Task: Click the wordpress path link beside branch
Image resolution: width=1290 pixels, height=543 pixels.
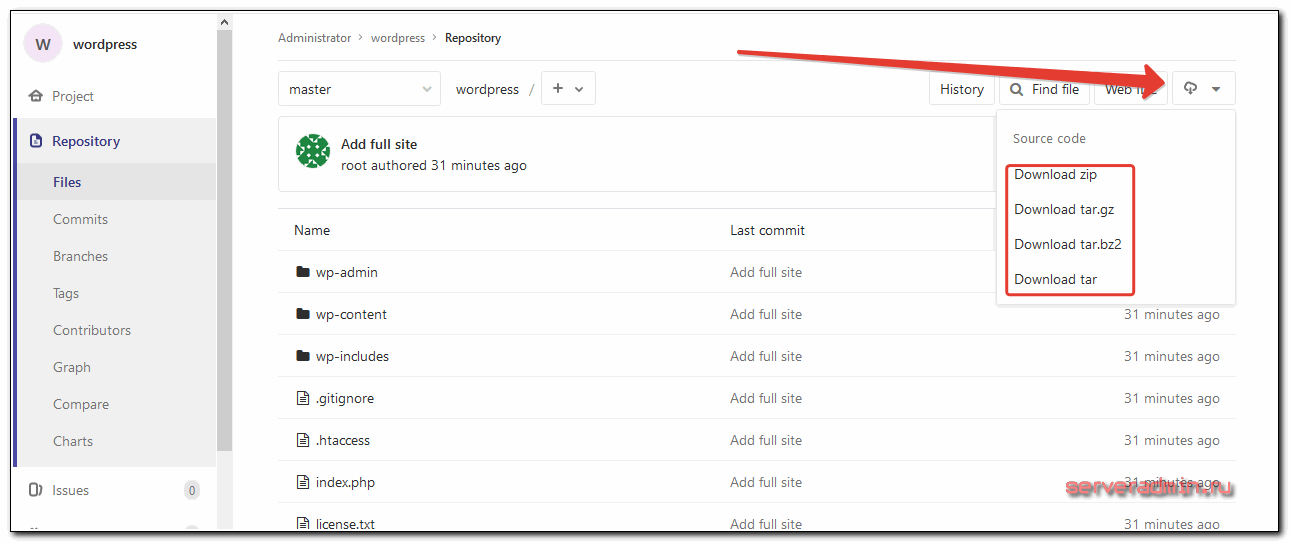Action: [x=487, y=89]
